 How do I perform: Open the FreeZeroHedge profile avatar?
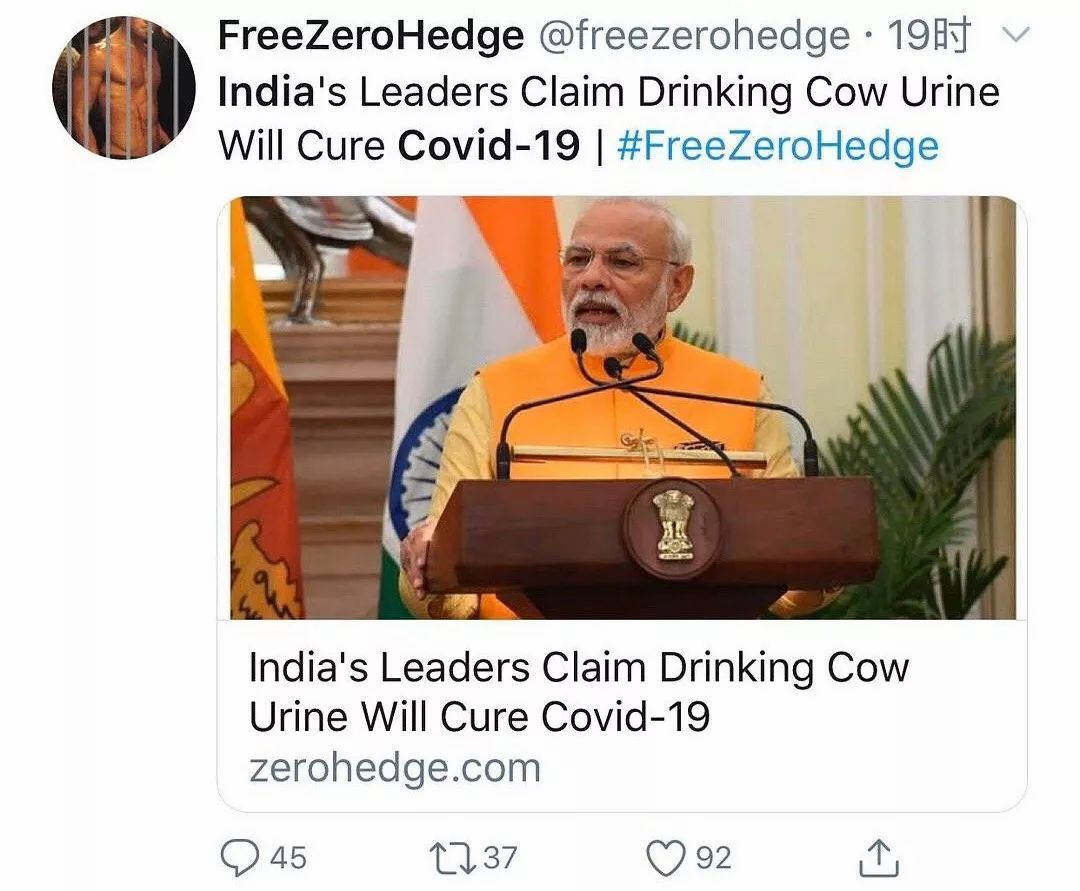pyautogui.click(x=124, y=87)
